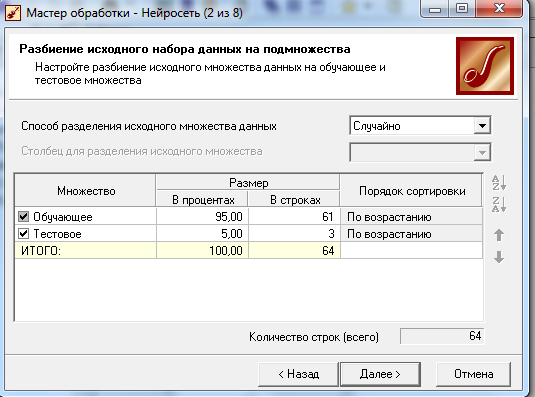
Task: Click the wizard app icon in title bar
Action: pos(13,13)
